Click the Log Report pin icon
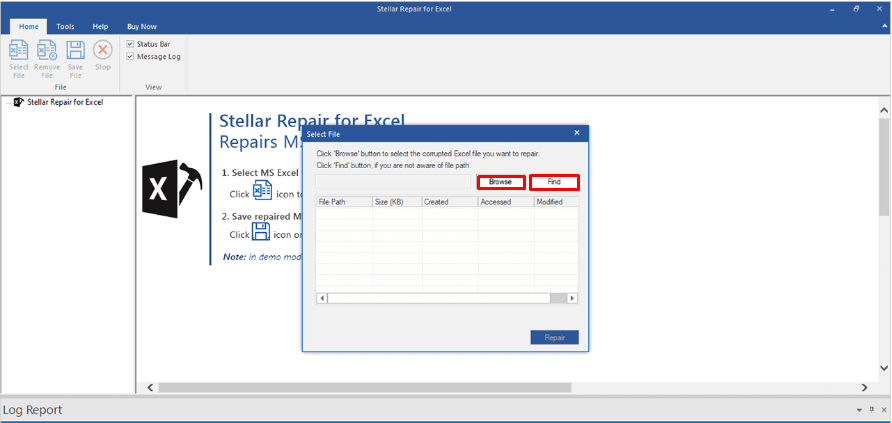This screenshot has height=423, width=892. click(x=872, y=410)
